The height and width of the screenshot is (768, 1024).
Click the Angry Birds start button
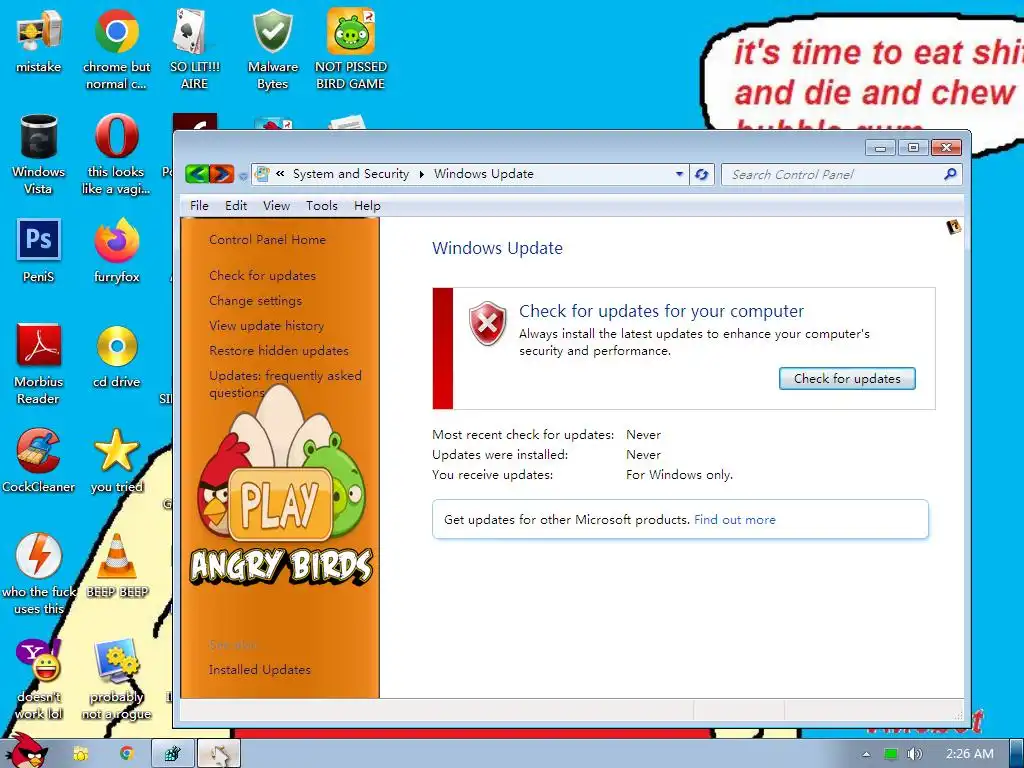point(26,750)
